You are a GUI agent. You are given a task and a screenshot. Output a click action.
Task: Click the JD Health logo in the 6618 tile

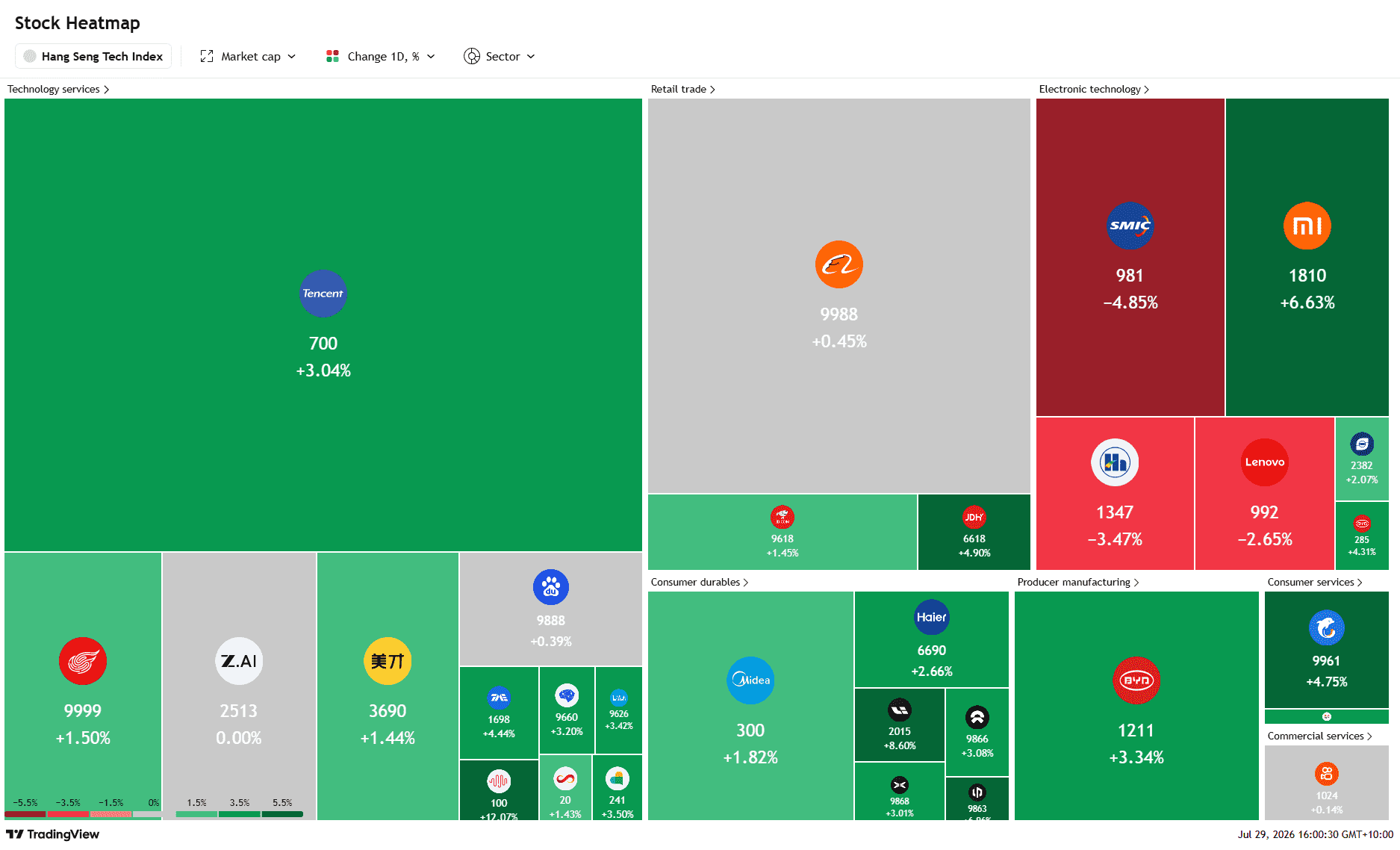(974, 517)
